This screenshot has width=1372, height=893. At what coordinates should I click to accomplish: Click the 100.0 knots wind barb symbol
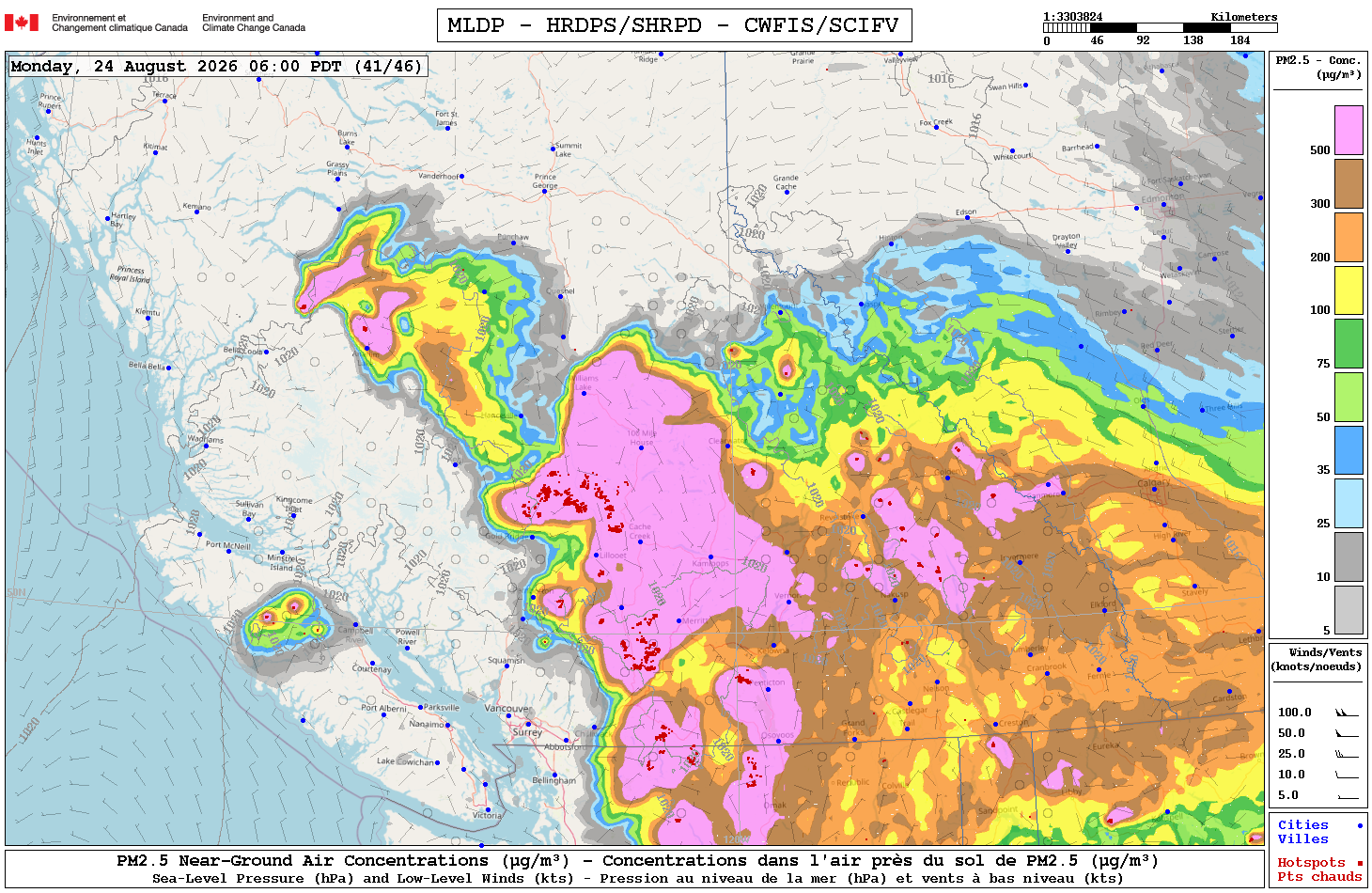click(x=1347, y=713)
